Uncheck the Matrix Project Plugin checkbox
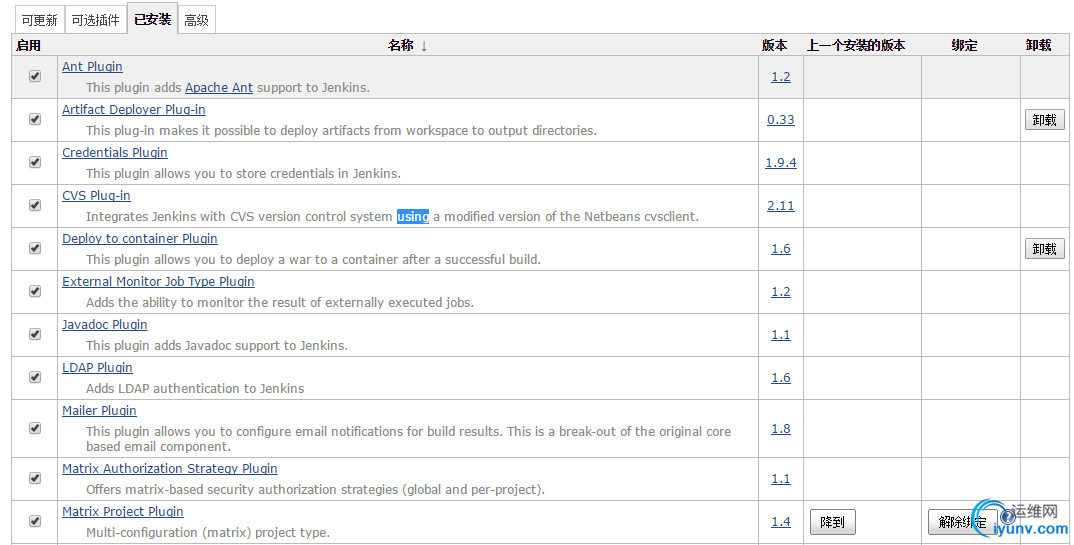 (x=35, y=521)
